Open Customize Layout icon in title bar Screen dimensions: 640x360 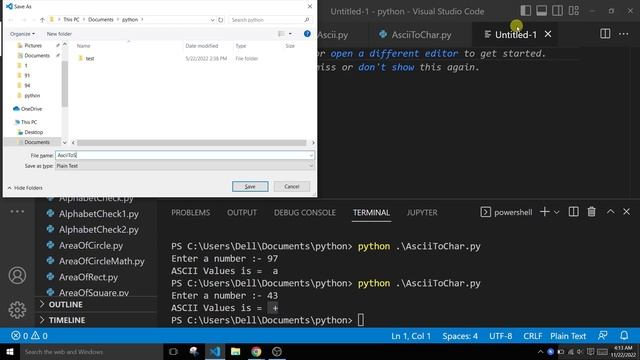tap(574, 11)
